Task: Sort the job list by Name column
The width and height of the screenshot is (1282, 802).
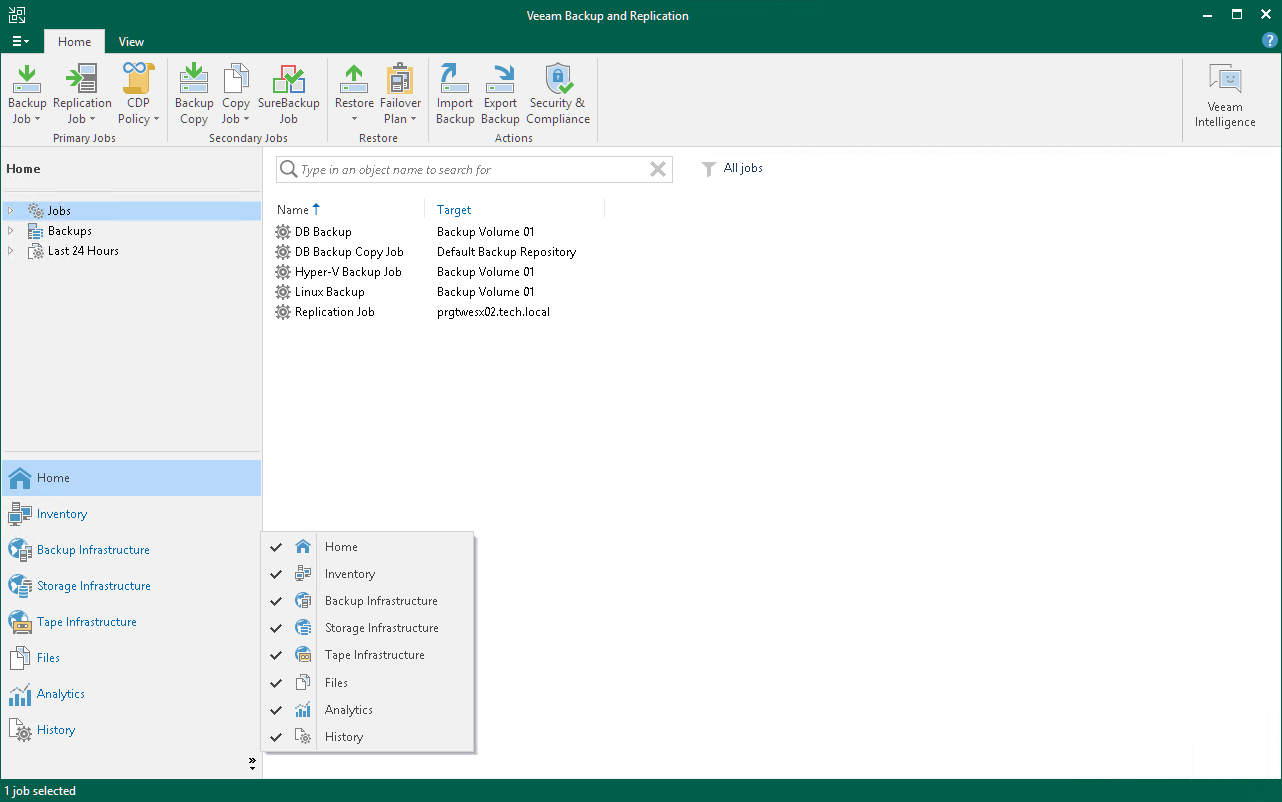Action: tap(298, 210)
